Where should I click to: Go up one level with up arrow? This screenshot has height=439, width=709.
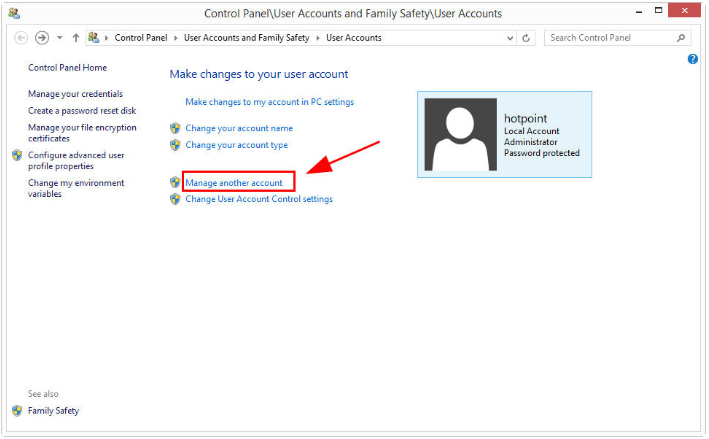tap(76, 38)
